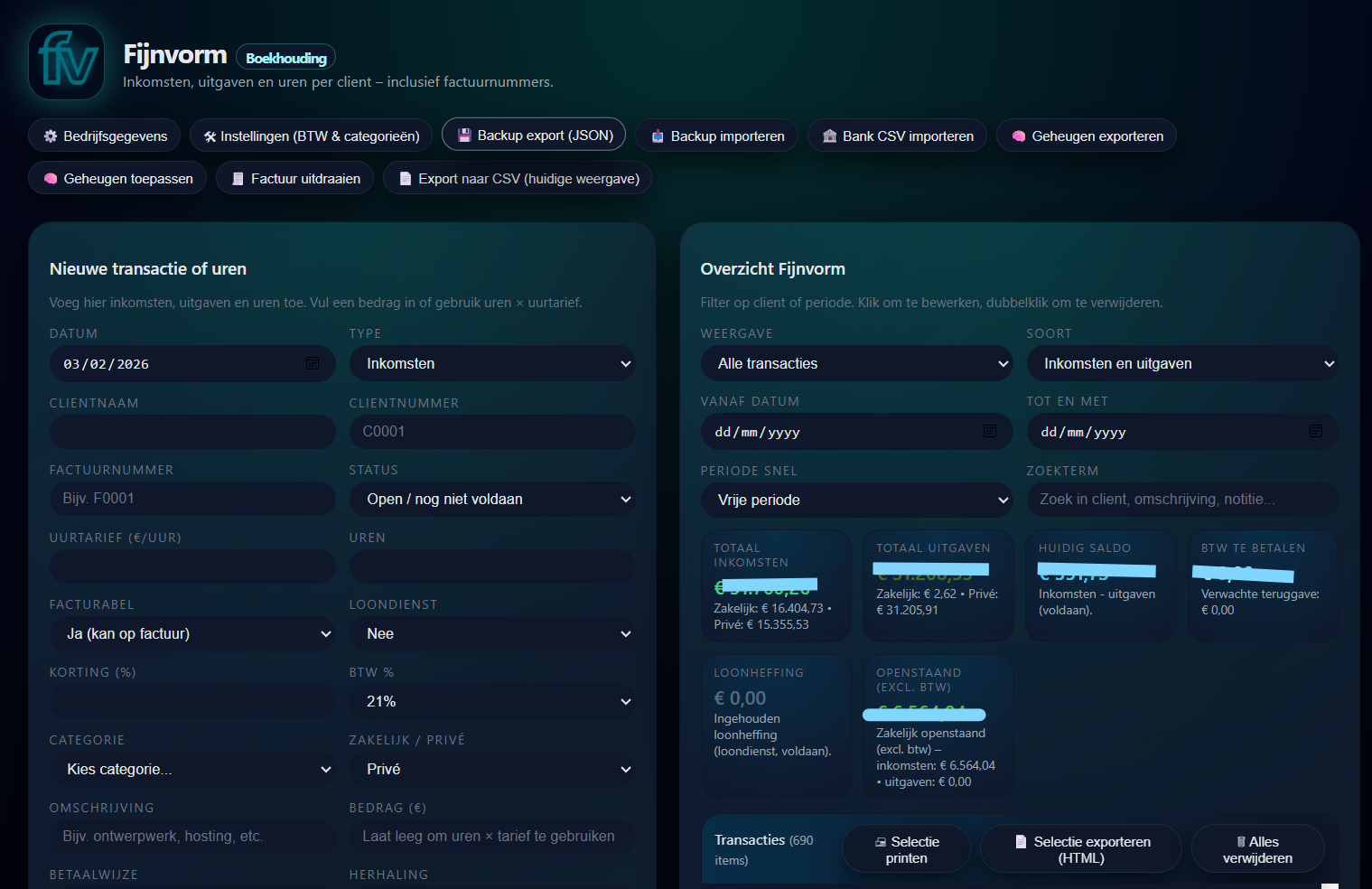This screenshot has width=1372, height=889.
Task: Click the Totaal inkomsten summary card
Action: pyautogui.click(x=776, y=586)
